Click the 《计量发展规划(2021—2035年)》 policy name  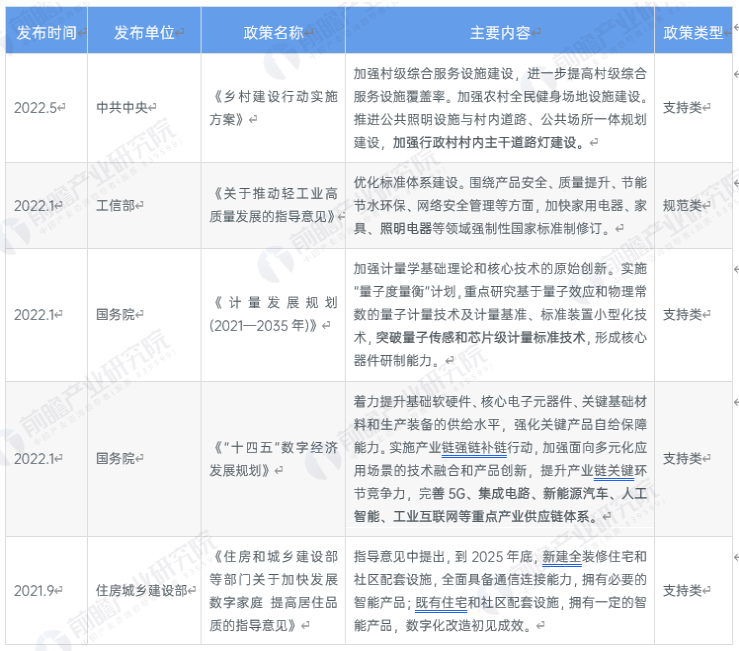tap(272, 314)
